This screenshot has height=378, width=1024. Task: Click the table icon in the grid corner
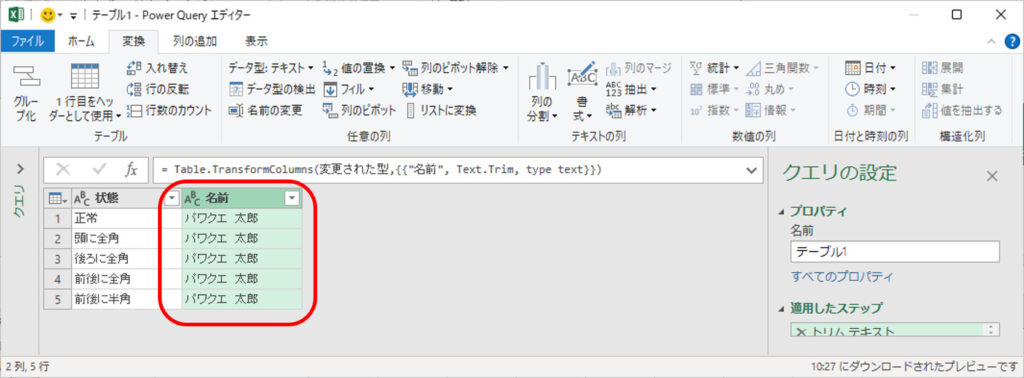(x=57, y=198)
